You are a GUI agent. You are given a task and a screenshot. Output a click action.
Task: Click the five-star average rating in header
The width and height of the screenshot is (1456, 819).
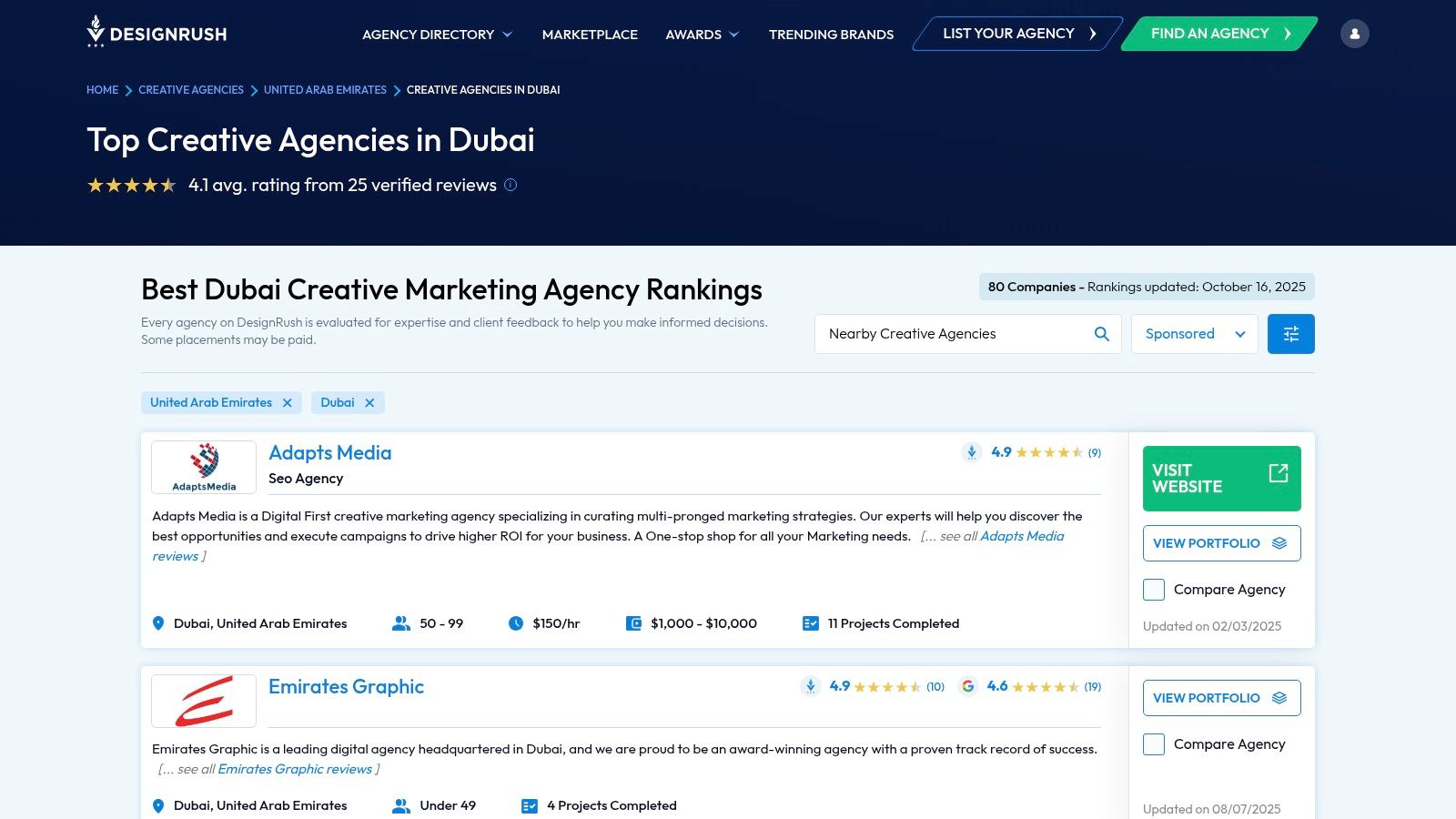131,186
